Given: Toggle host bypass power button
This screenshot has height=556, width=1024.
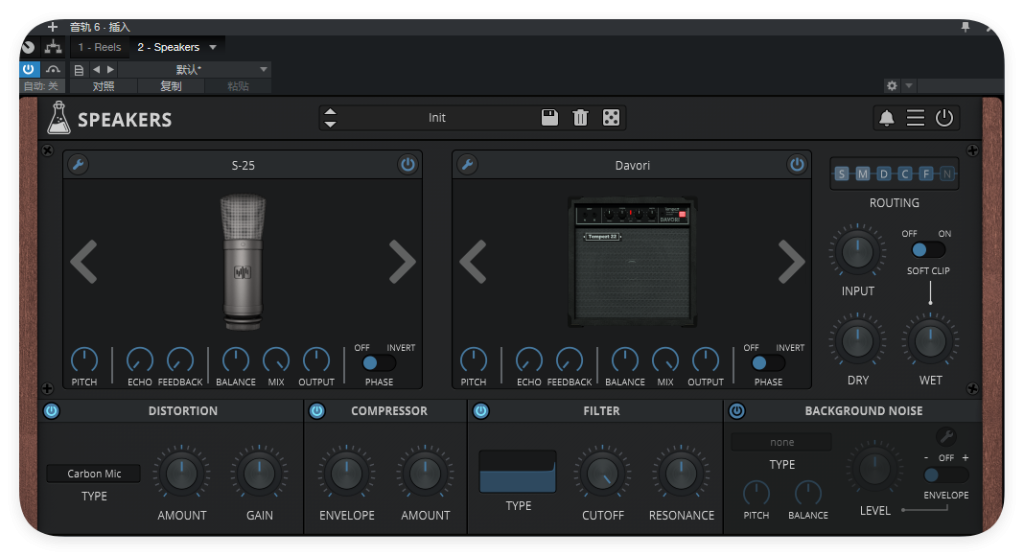Looking at the screenshot, I should pyautogui.click(x=29, y=69).
